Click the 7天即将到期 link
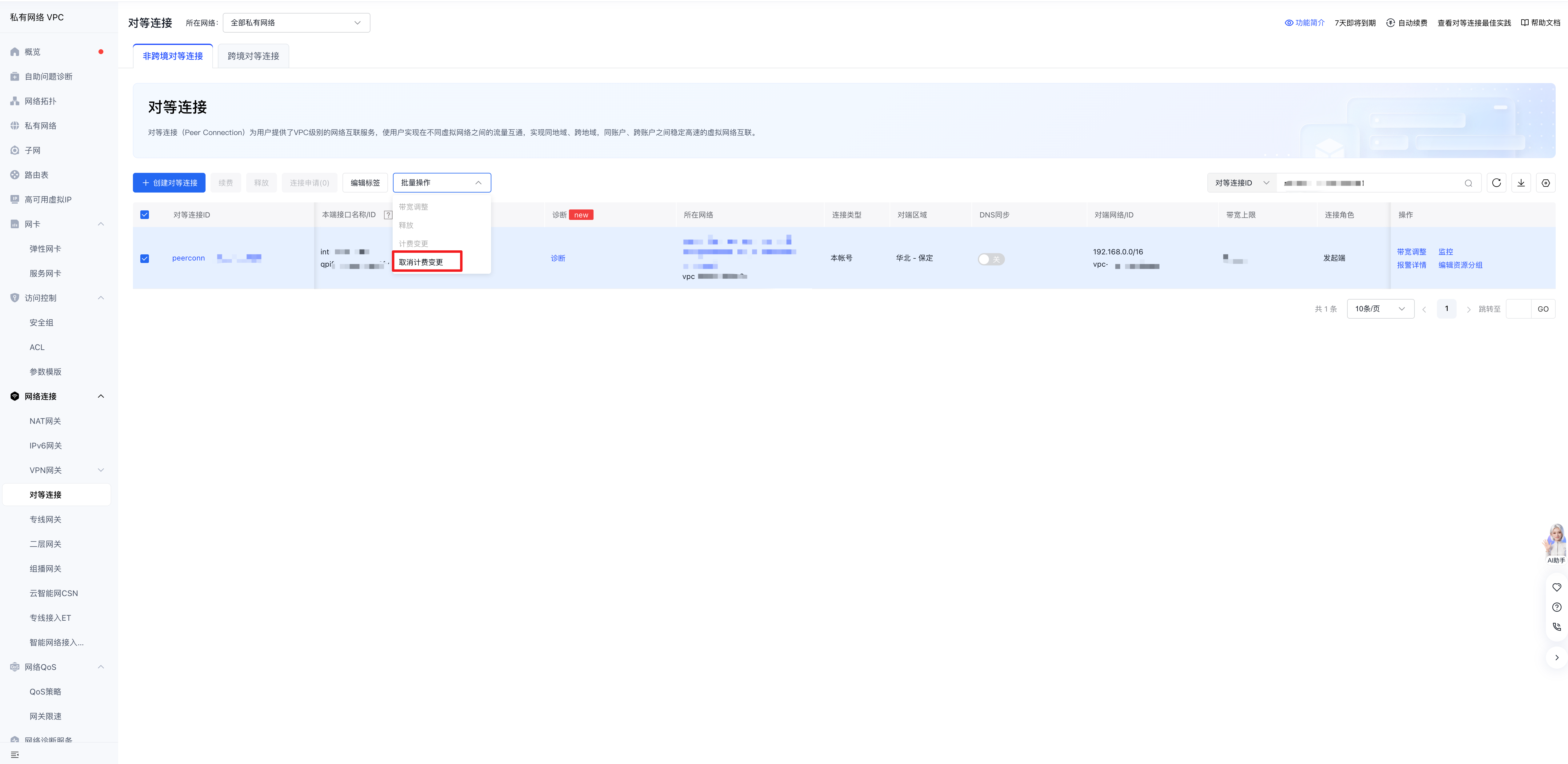The height and width of the screenshot is (764, 1568). tap(1355, 23)
